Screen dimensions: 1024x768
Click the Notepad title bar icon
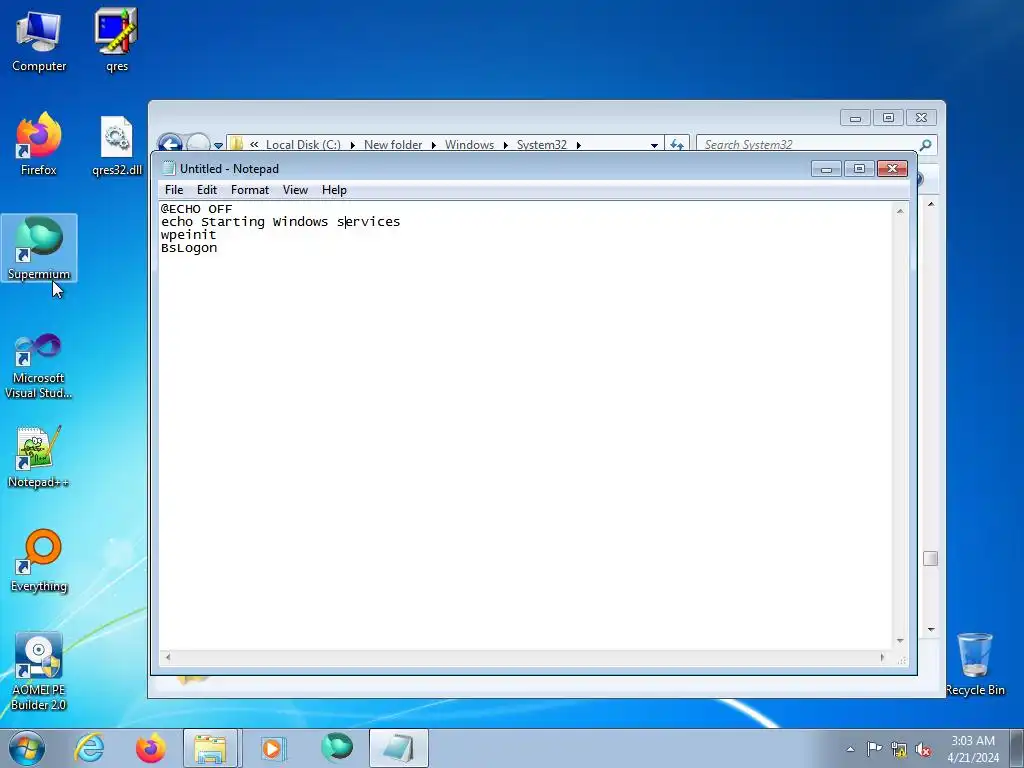click(169, 168)
